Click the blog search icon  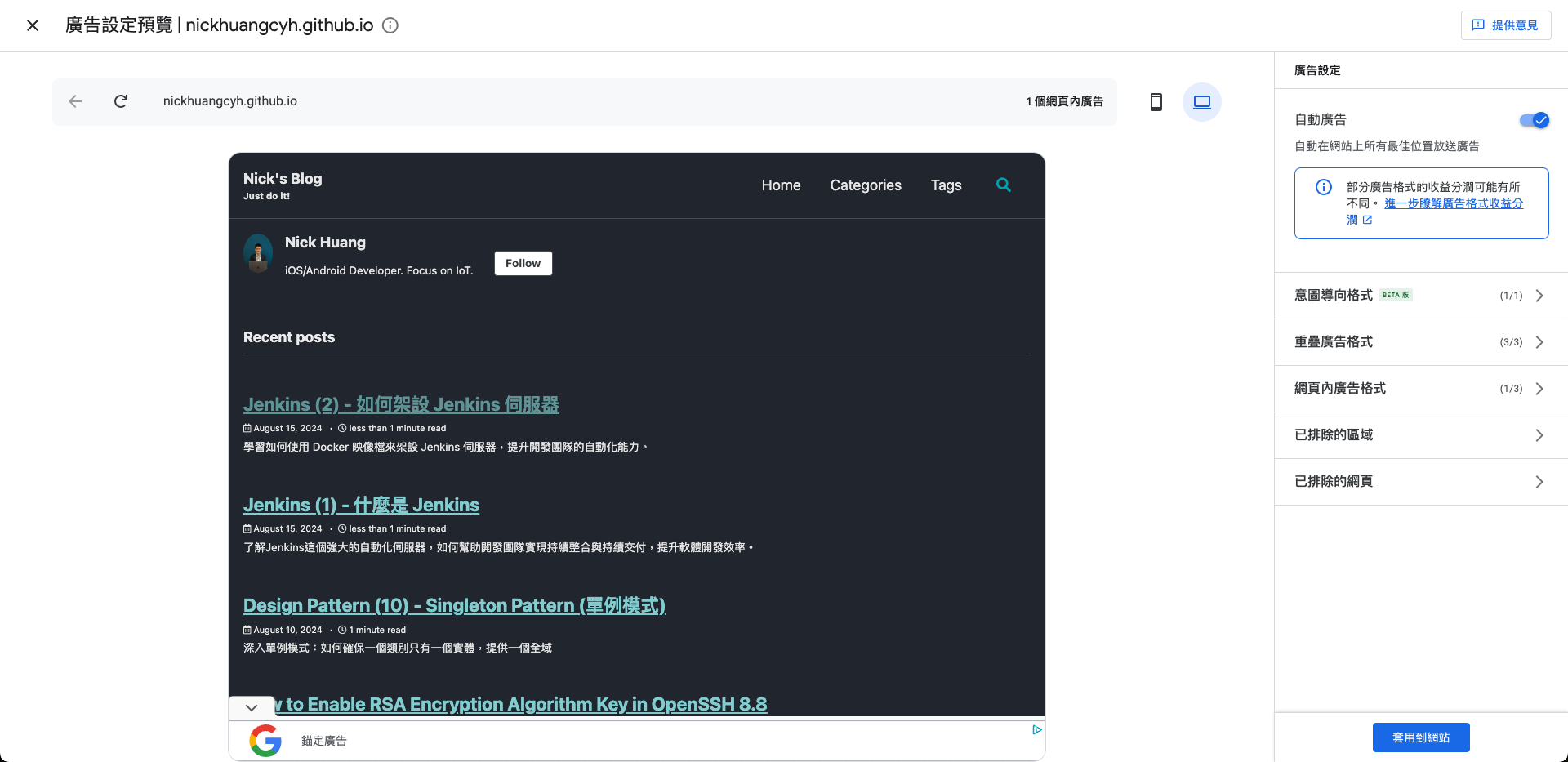pyautogui.click(x=1004, y=185)
